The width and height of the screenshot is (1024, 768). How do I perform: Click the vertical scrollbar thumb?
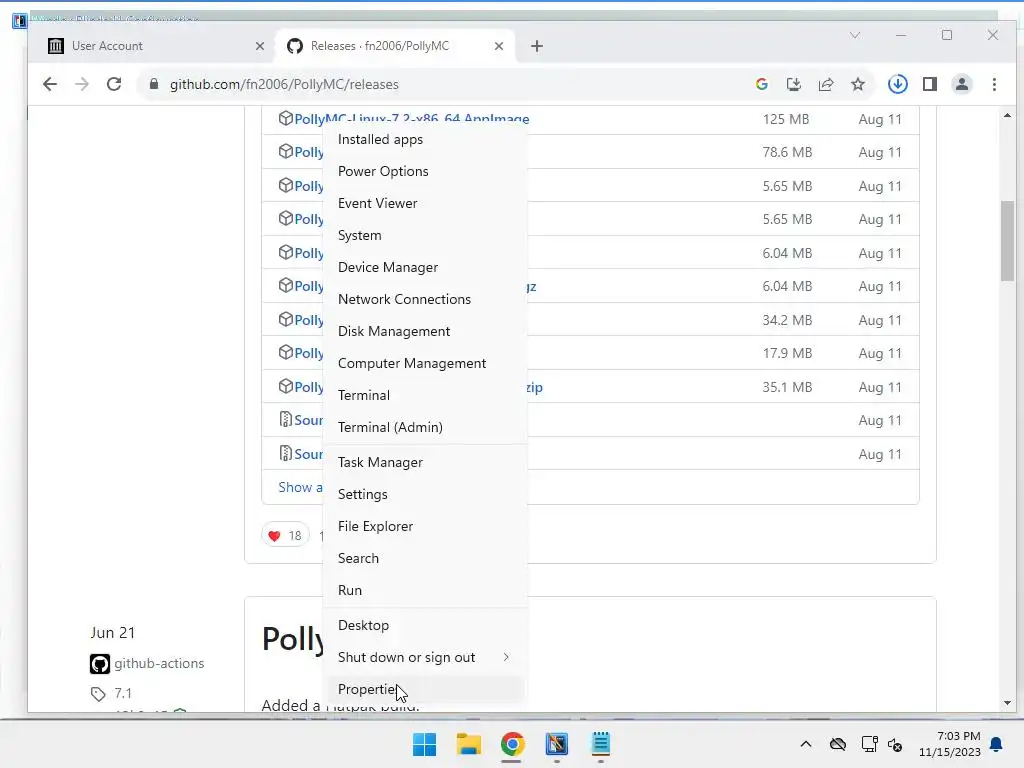tap(1007, 241)
